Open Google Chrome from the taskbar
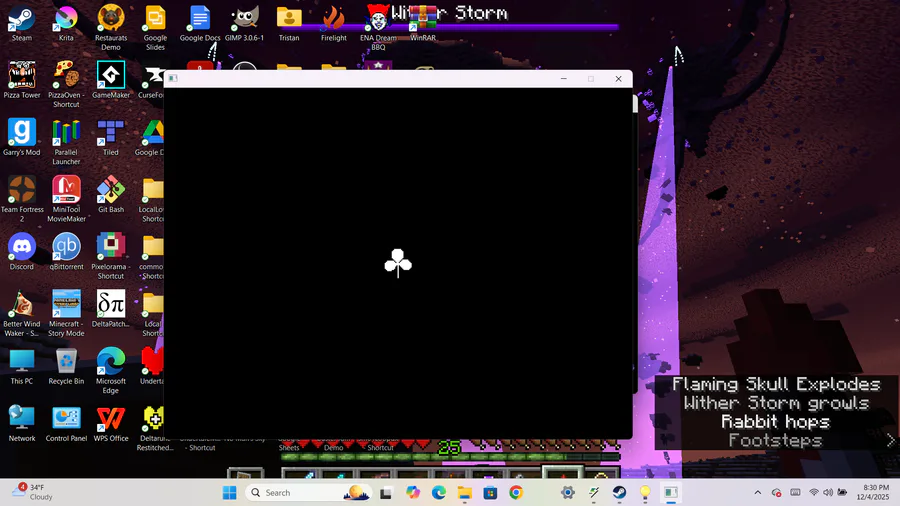900x506 pixels. click(x=516, y=492)
